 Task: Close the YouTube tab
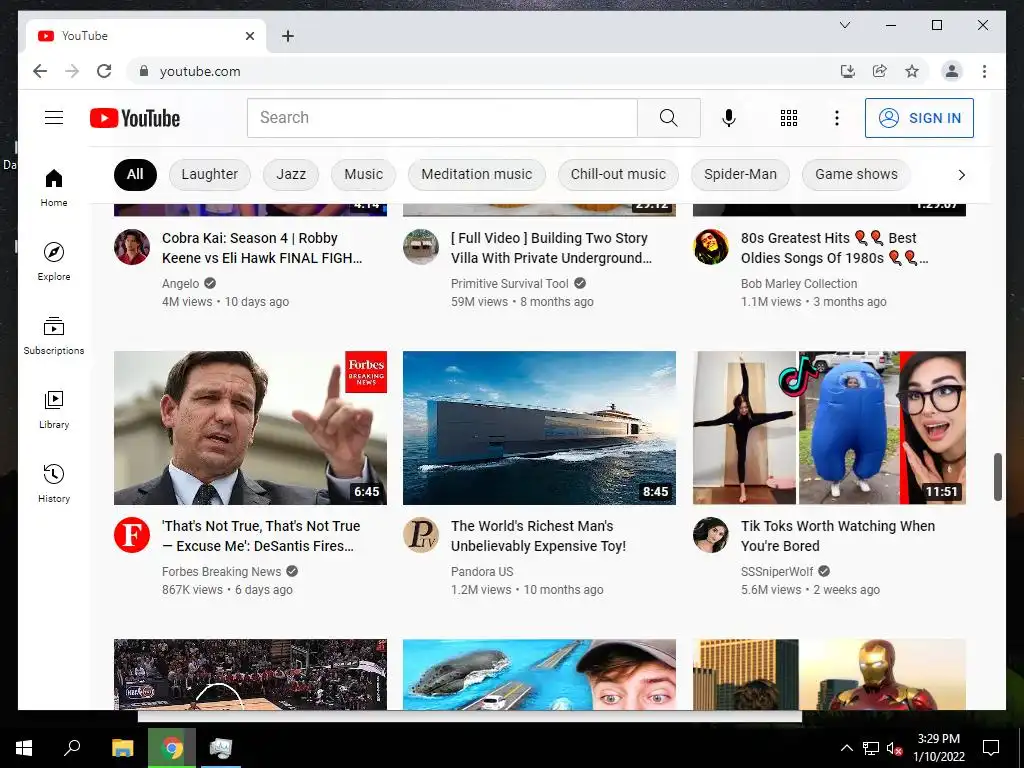coord(250,36)
